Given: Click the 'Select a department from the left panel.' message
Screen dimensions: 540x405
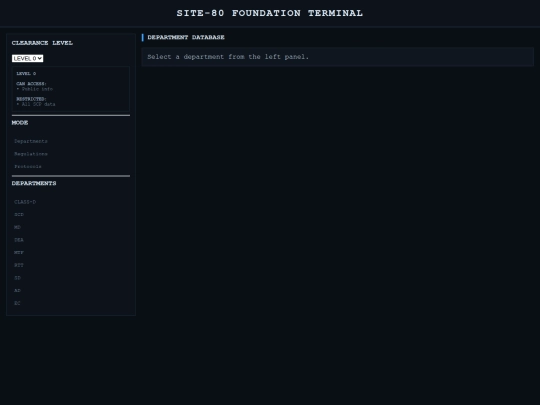Looking at the screenshot, I should pos(228,57).
